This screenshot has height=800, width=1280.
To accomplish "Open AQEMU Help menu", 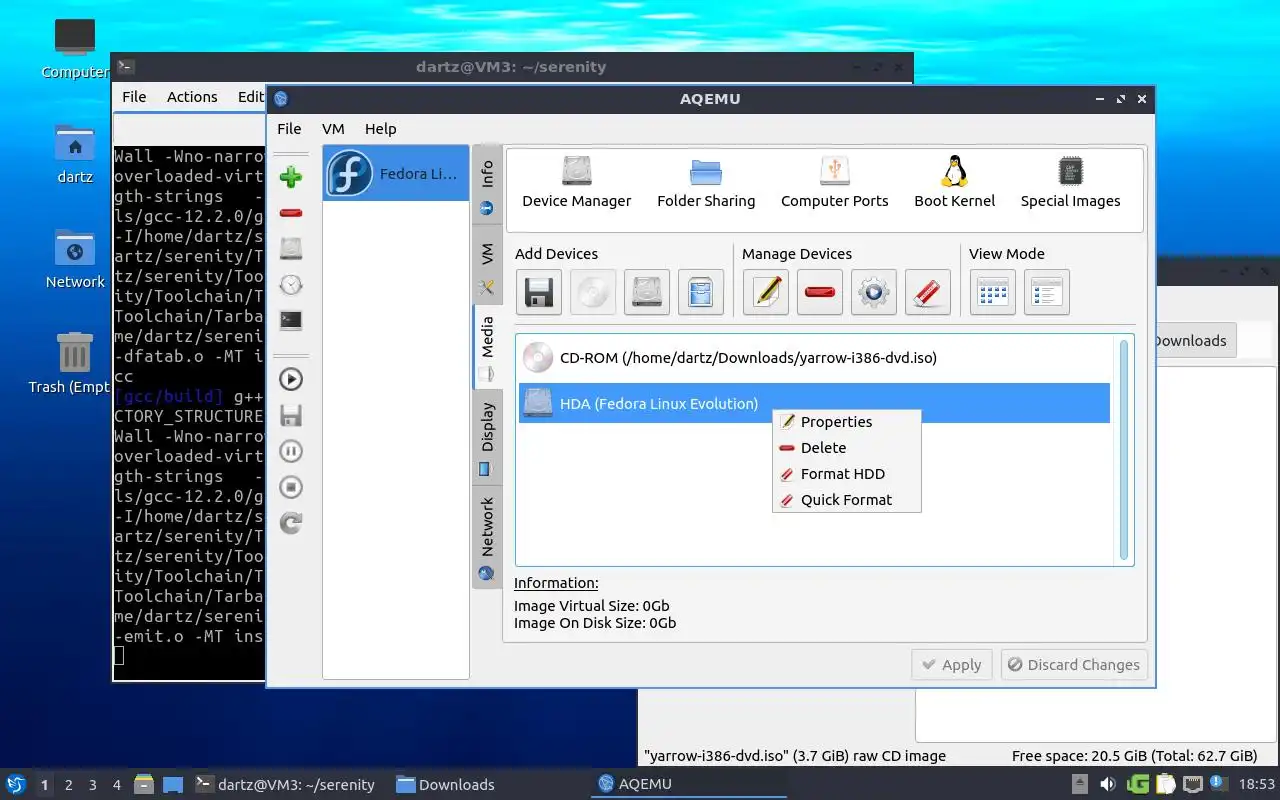I will click(380, 128).
